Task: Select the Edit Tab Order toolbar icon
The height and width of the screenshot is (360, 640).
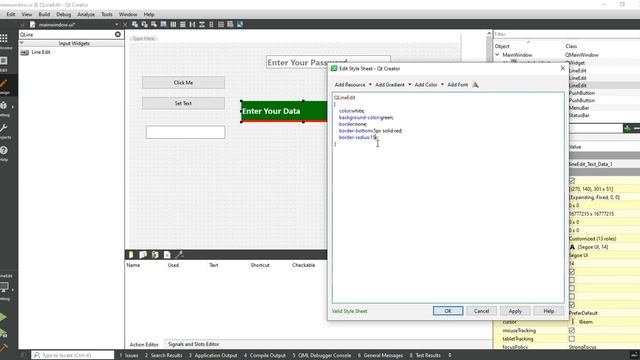Action: 163,24
